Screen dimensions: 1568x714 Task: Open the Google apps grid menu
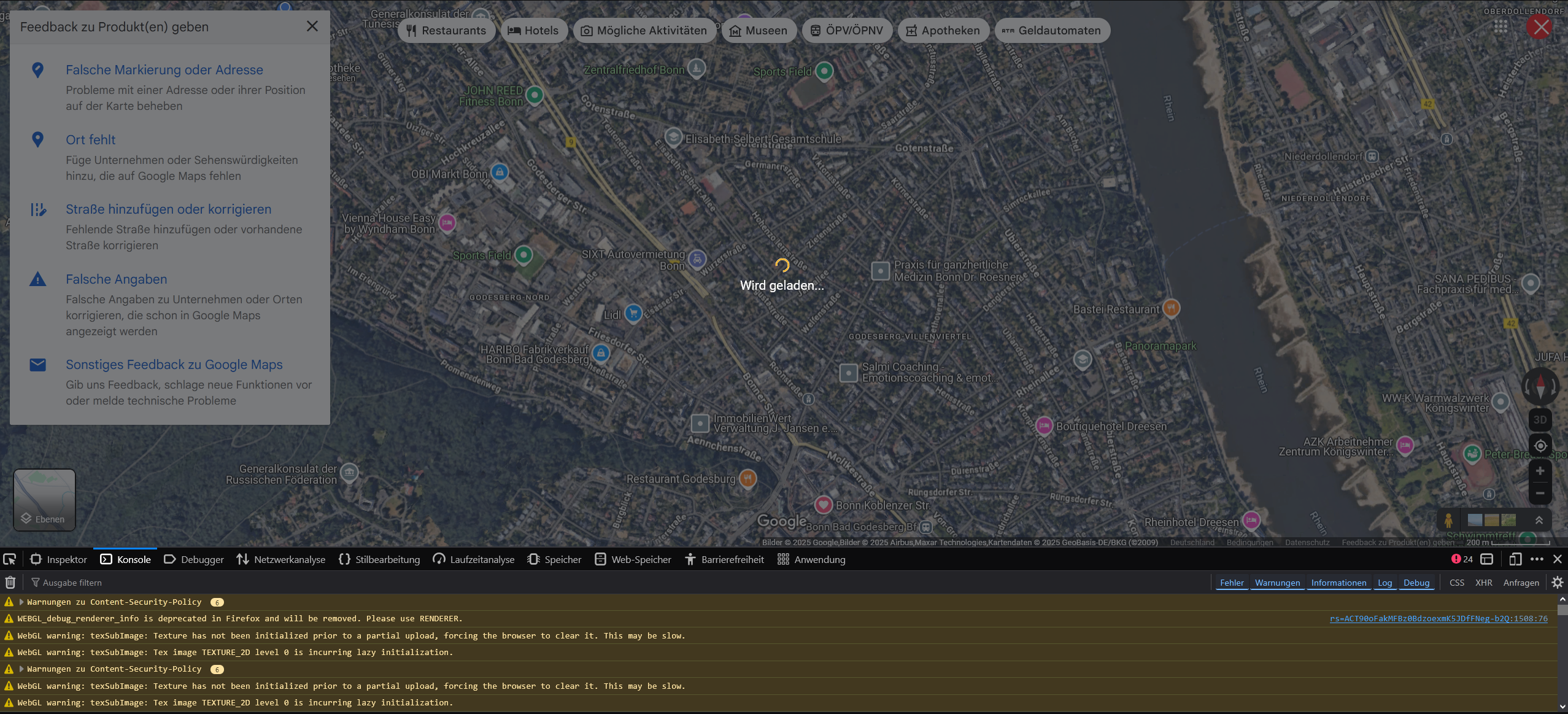tap(1500, 27)
